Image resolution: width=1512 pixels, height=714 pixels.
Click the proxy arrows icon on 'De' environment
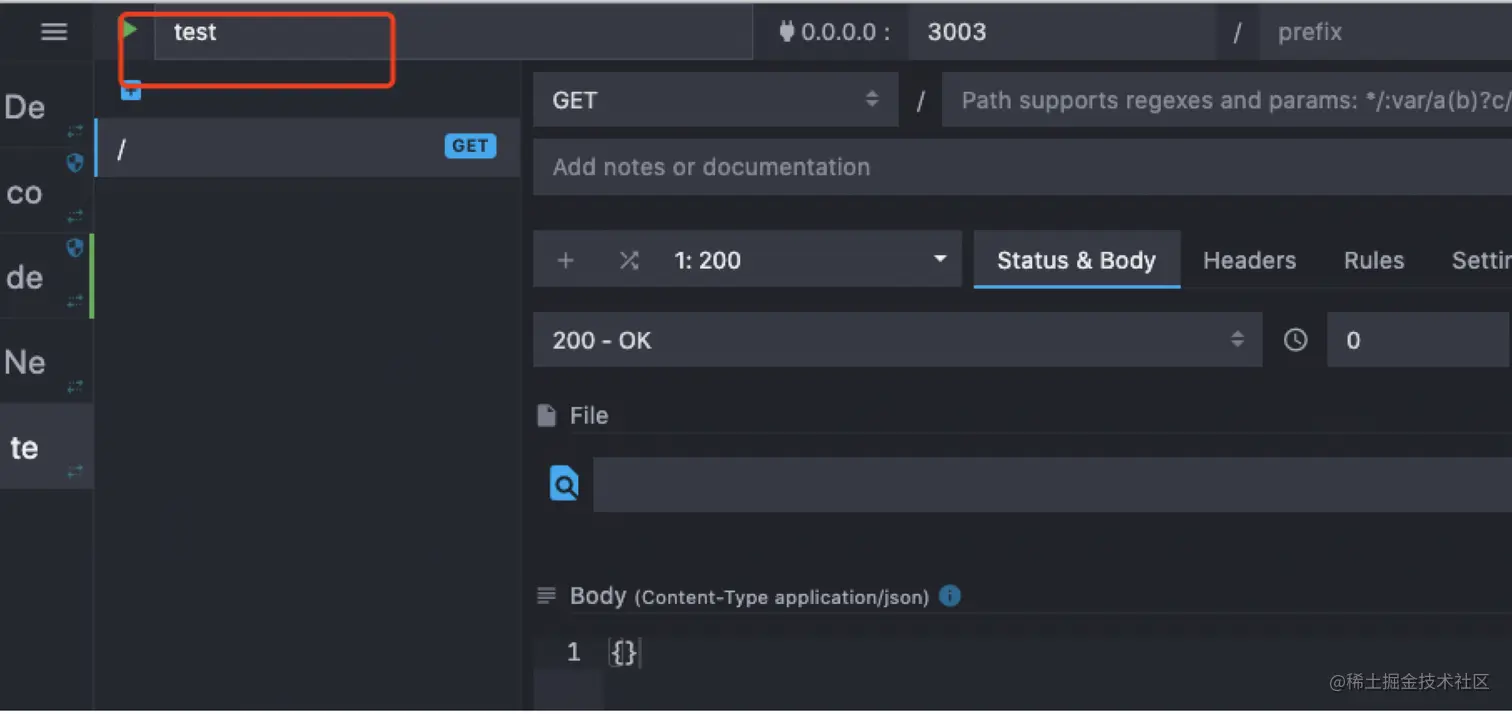tap(75, 131)
